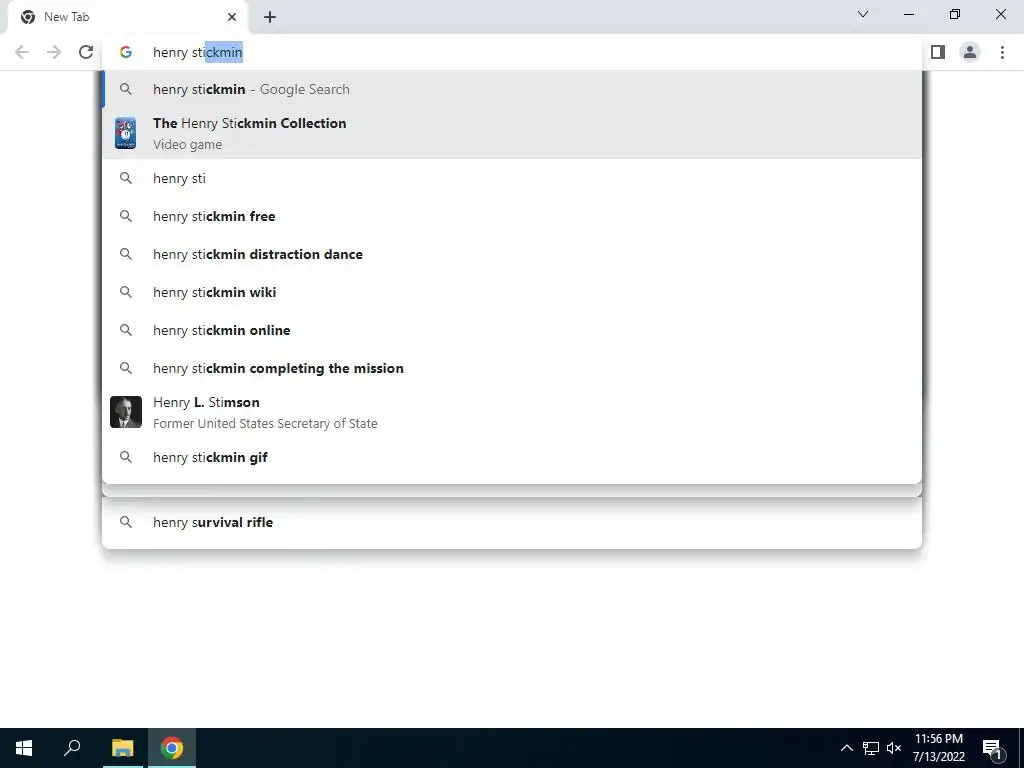Select 'henry stickmin distraction dance' suggestion

tap(512, 254)
